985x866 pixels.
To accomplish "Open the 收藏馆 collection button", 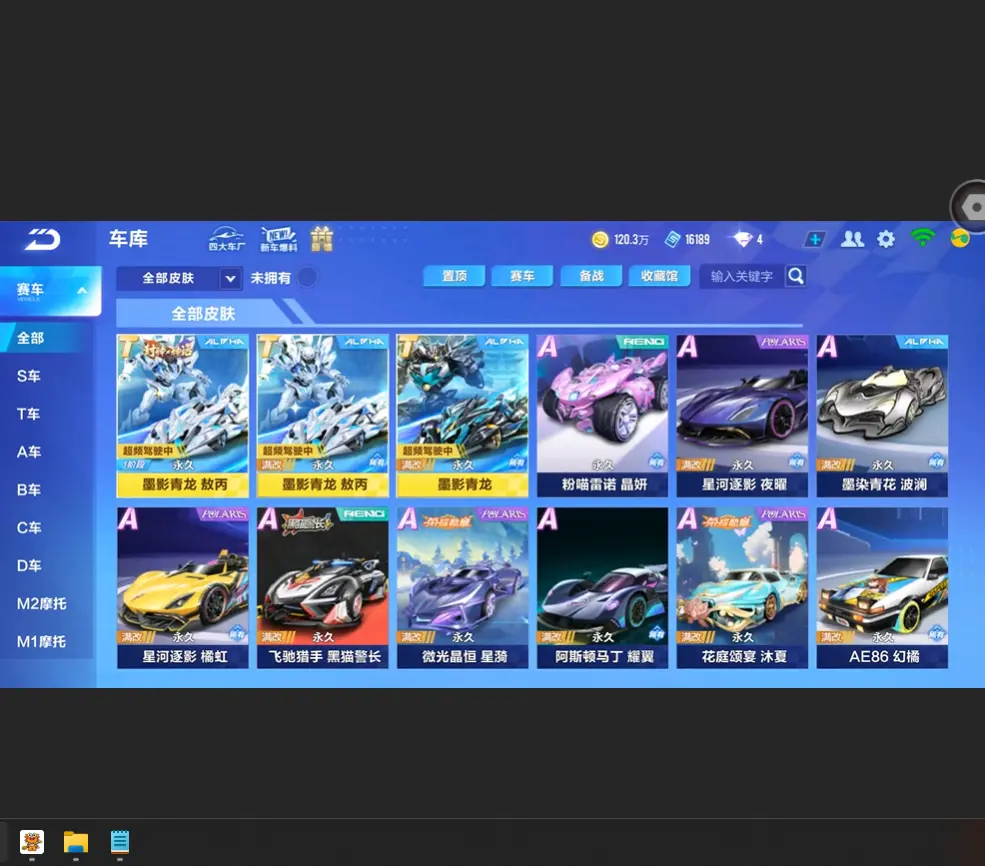I will [x=660, y=276].
